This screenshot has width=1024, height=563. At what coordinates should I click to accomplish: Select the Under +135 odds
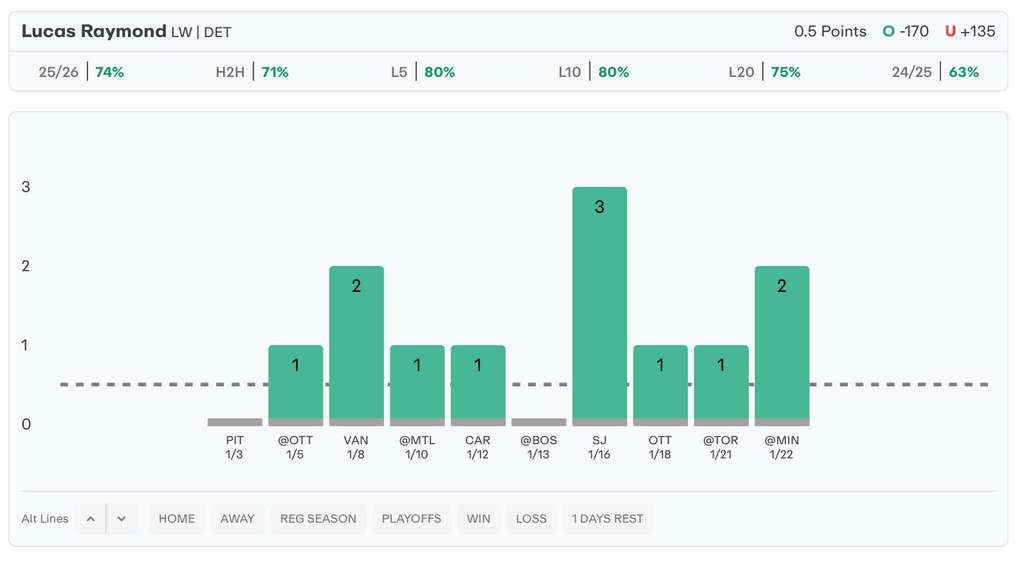[x=970, y=31]
